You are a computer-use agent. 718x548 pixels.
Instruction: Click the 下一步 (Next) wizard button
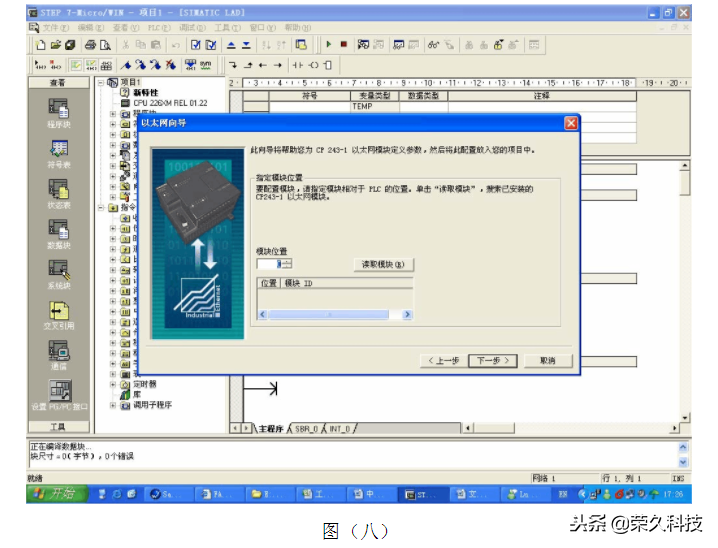pyautogui.click(x=491, y=360)
